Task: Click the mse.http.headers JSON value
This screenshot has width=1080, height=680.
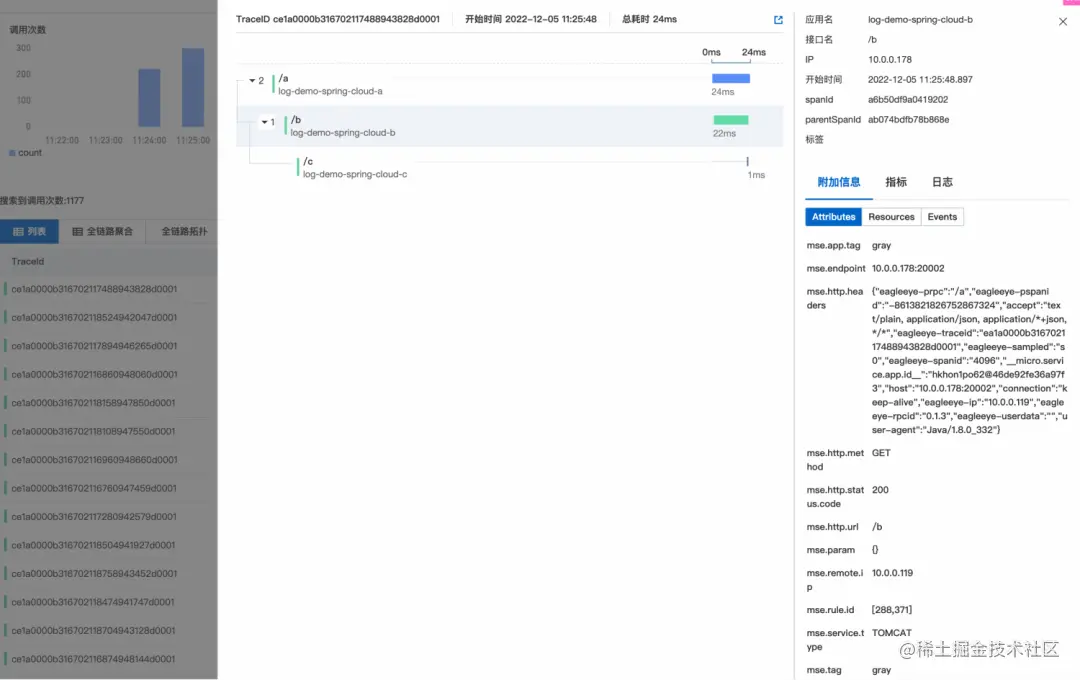Action: tap(969, 361)
